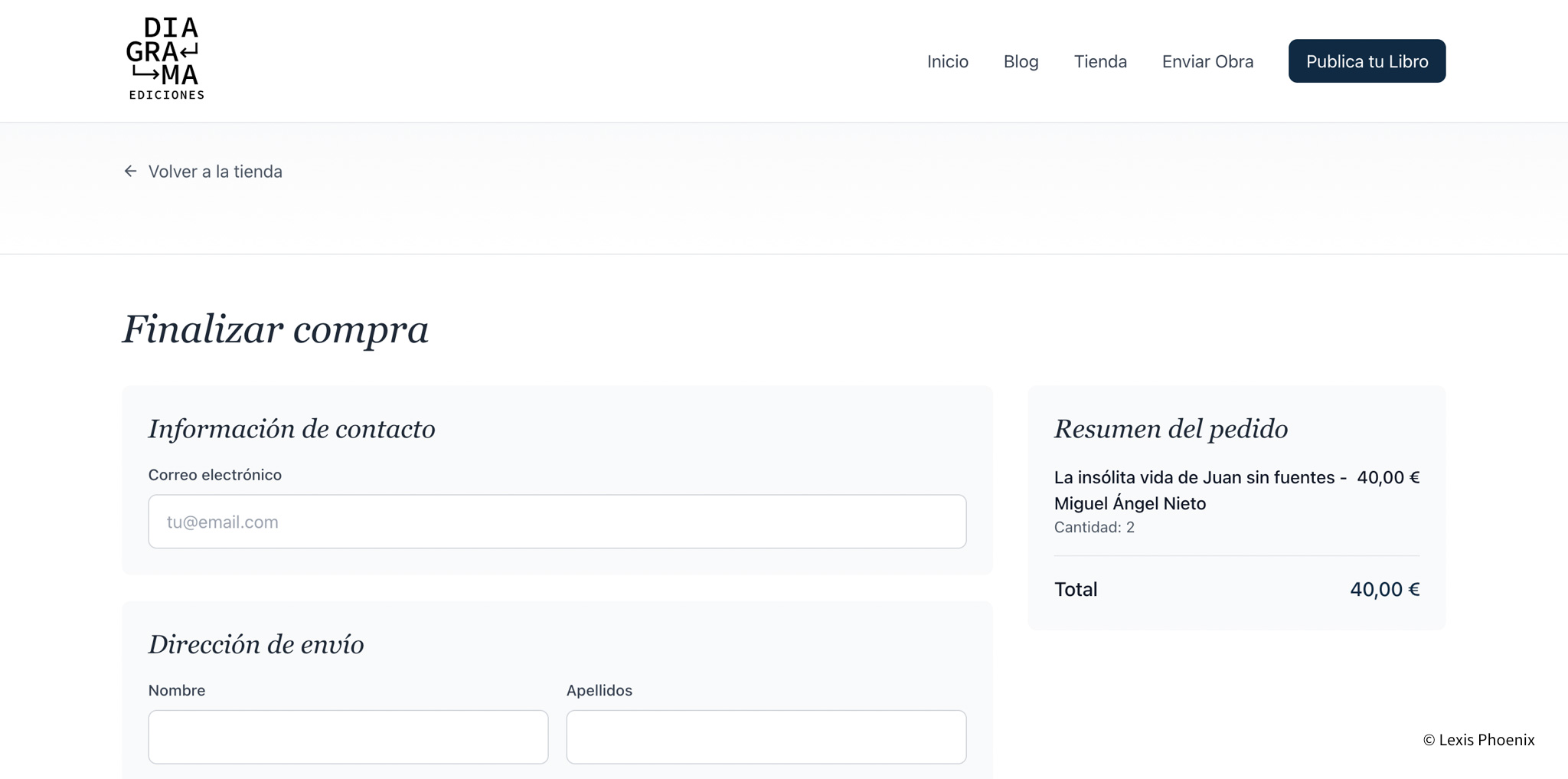
Task: Select Enviar Obra in navigation
Action: point(1207,61)
